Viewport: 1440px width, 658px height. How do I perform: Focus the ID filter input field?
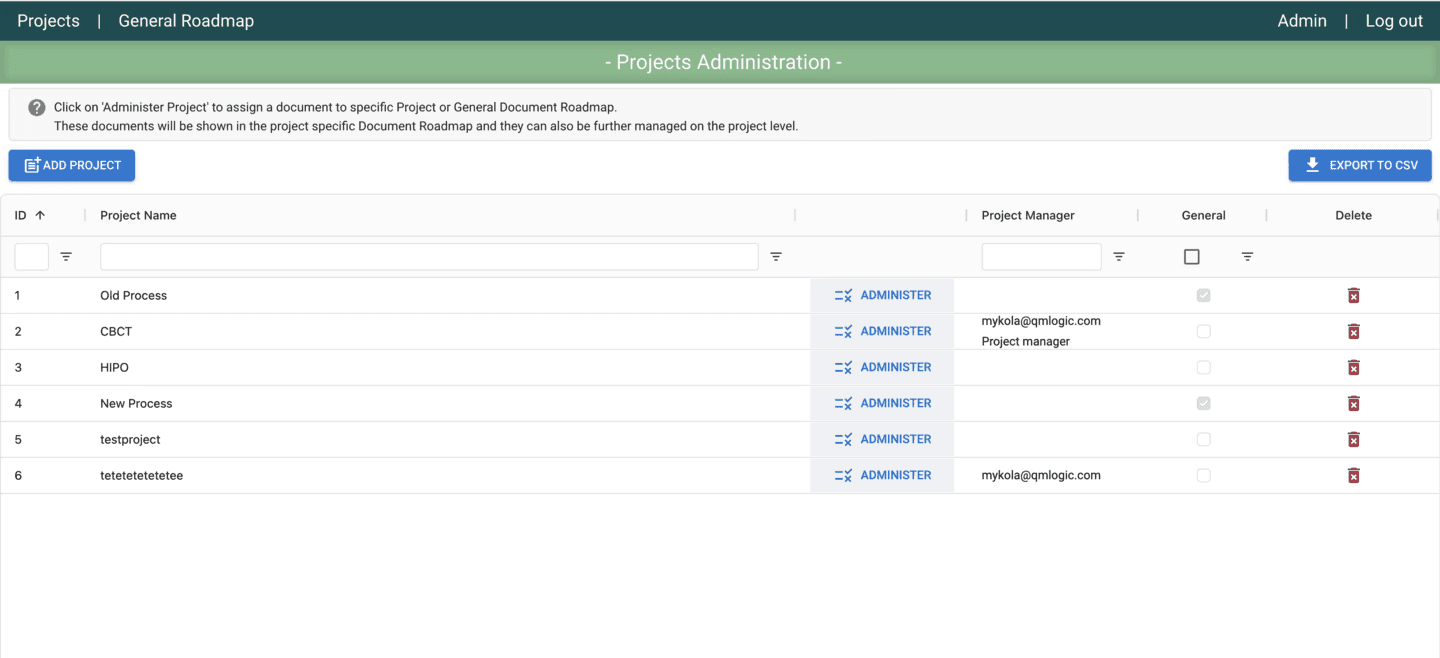32,257
